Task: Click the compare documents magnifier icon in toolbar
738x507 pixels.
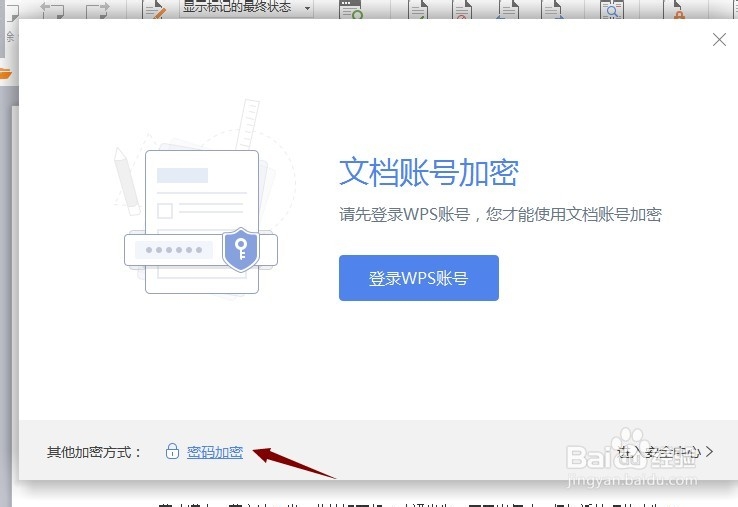Action: pyautogui.click(x=611, y=9)
